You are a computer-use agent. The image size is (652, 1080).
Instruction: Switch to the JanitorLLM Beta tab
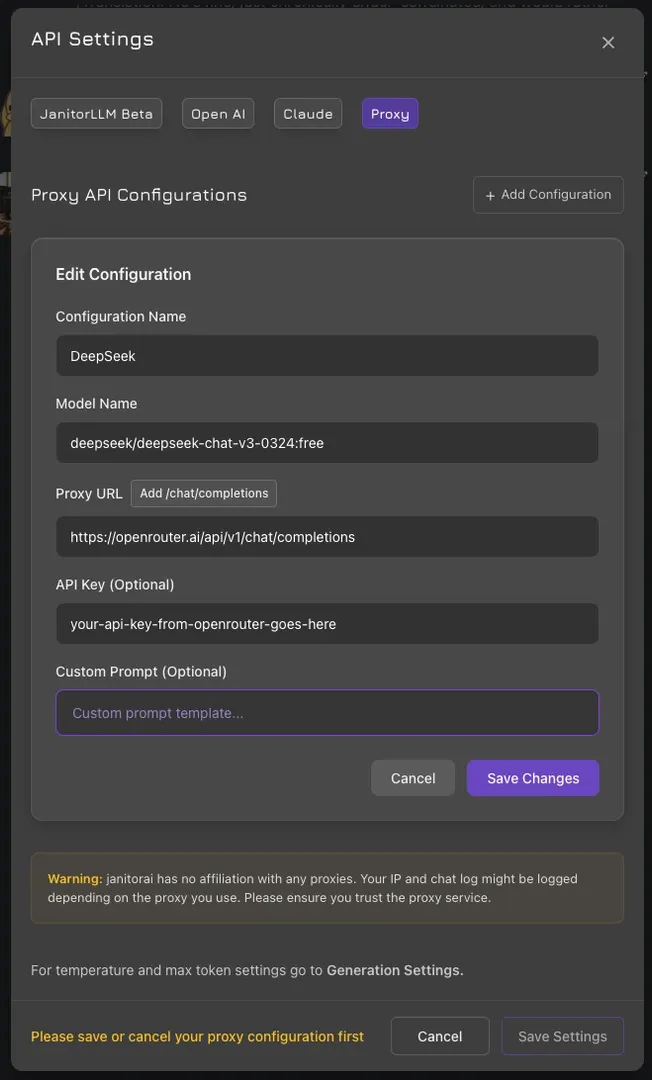click(96, 114)
